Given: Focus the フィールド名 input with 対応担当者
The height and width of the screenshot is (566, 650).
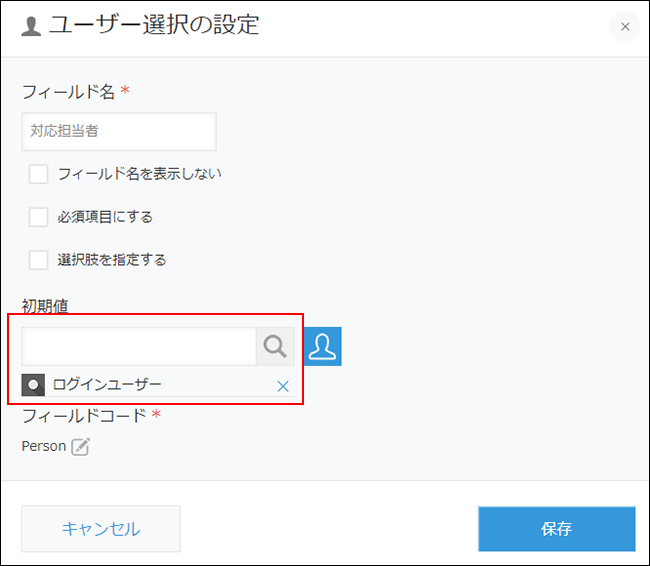Looking at the screenshot, I should click(119, 131).
